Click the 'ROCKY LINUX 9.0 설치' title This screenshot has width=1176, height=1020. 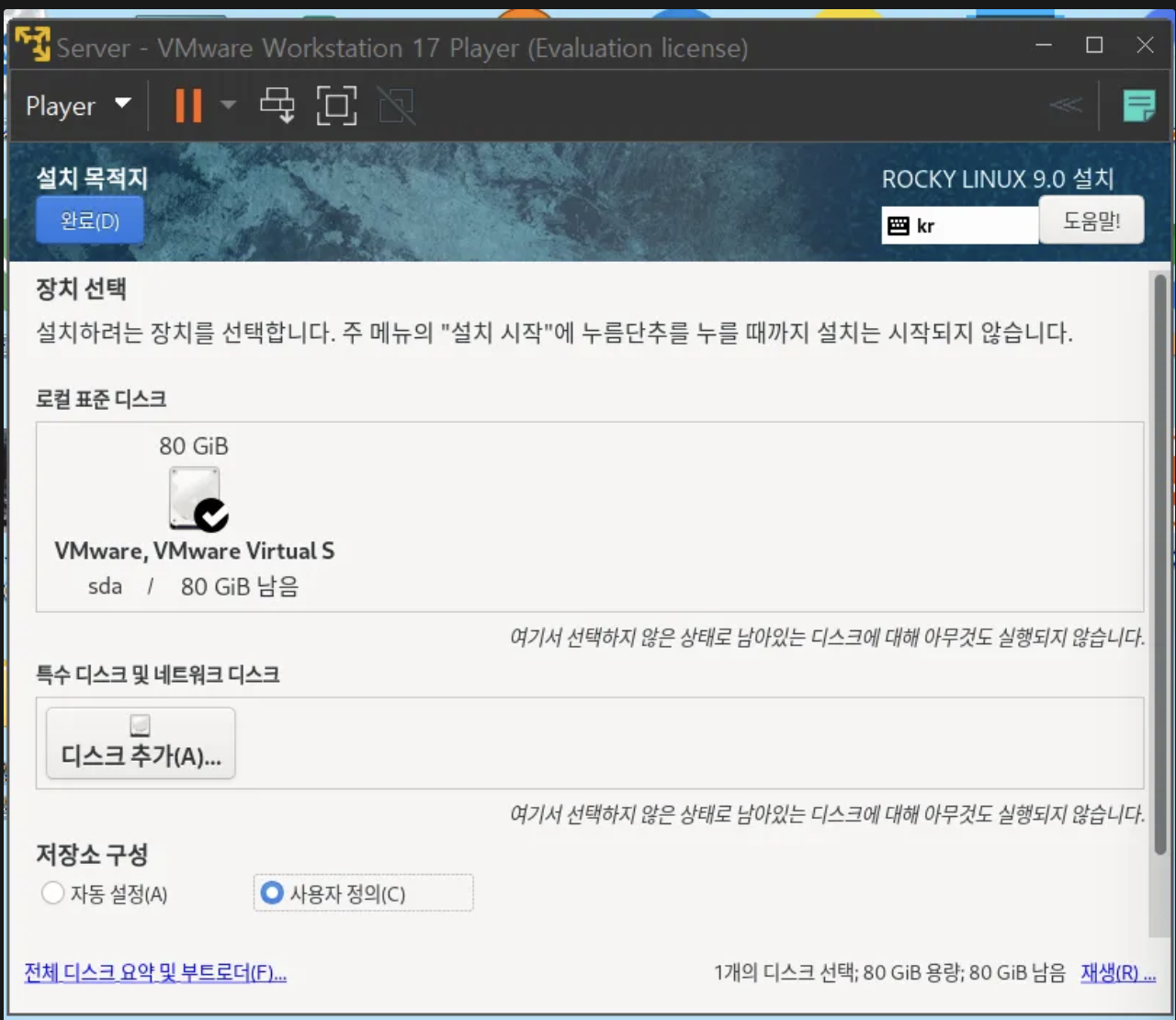pyautogui.click(x=998, y=178)
